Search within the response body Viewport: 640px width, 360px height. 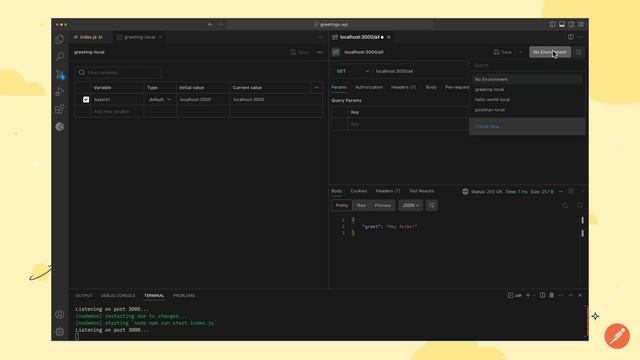coord(580,205)
